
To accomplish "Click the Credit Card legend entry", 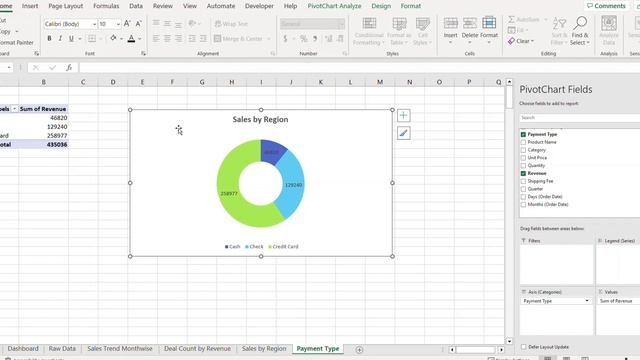I will pos(283,247).
